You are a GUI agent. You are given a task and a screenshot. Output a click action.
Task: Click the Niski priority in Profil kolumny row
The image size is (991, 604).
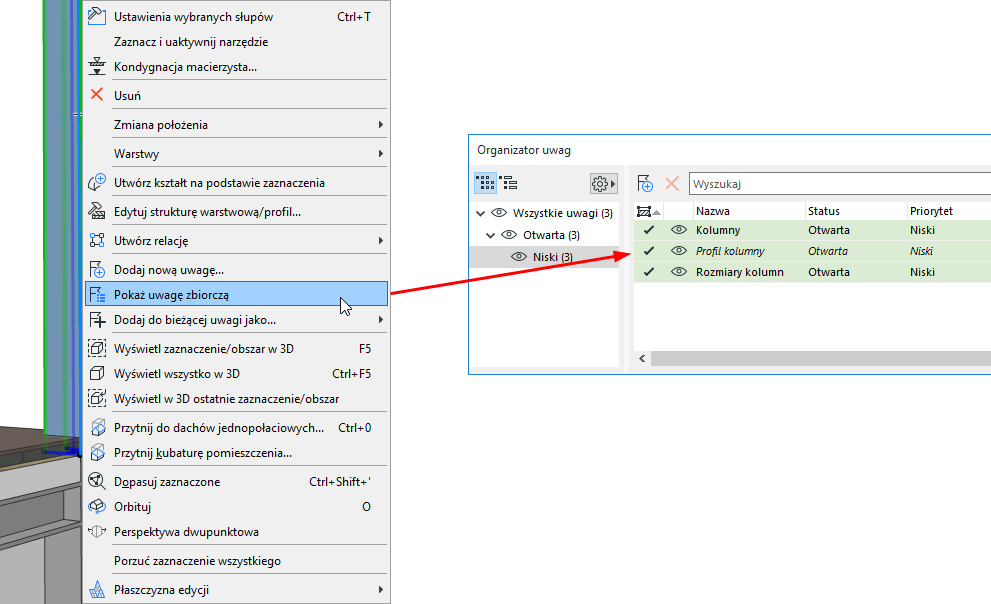click(x=921, y=251)
